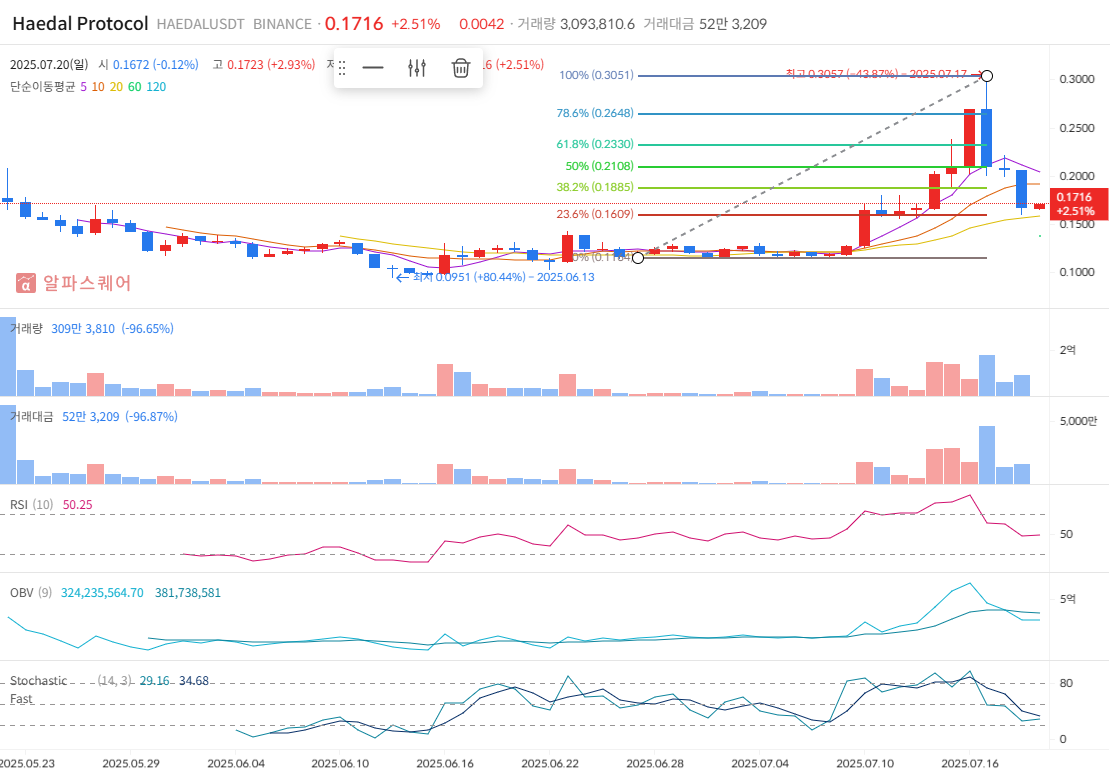Viewport: 1110px width, 778px height.
Task: Click the 0.2500 price axis label
Action: [1077, 128]
